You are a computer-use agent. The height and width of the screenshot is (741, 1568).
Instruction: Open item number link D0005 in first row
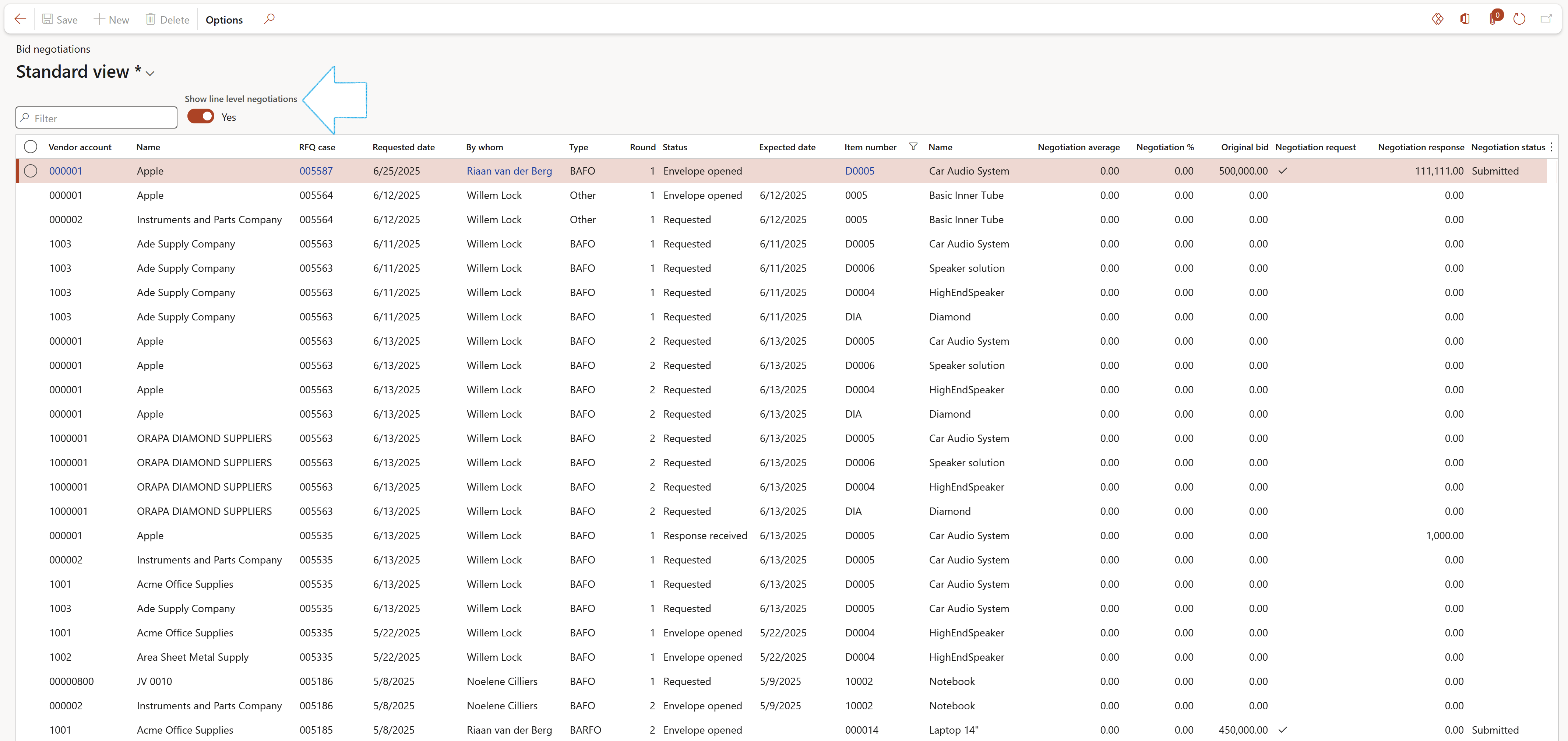[860, 171]
